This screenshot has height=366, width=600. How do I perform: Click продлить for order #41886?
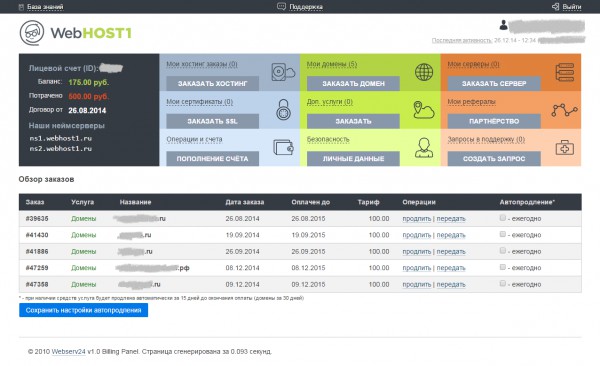point(417,252)
